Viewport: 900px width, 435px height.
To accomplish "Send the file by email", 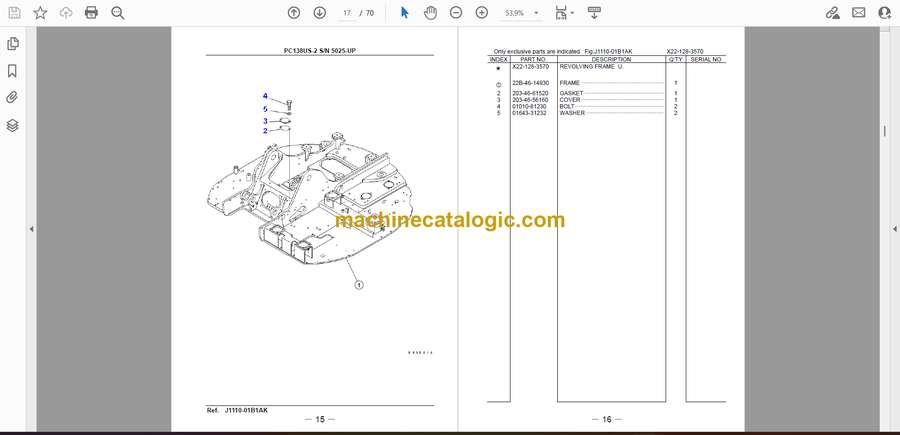I will point(859,13).
